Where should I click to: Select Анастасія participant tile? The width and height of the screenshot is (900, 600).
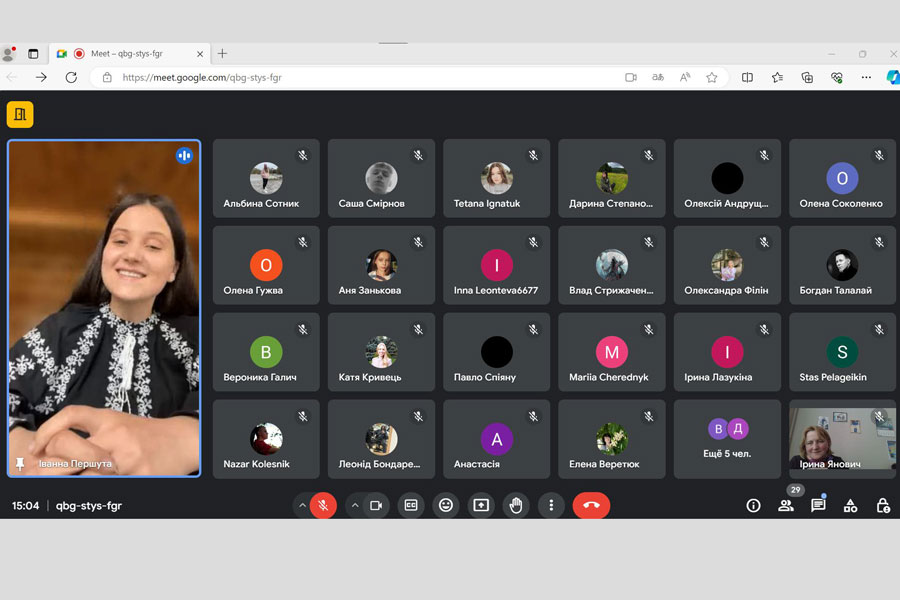[496, 439]
